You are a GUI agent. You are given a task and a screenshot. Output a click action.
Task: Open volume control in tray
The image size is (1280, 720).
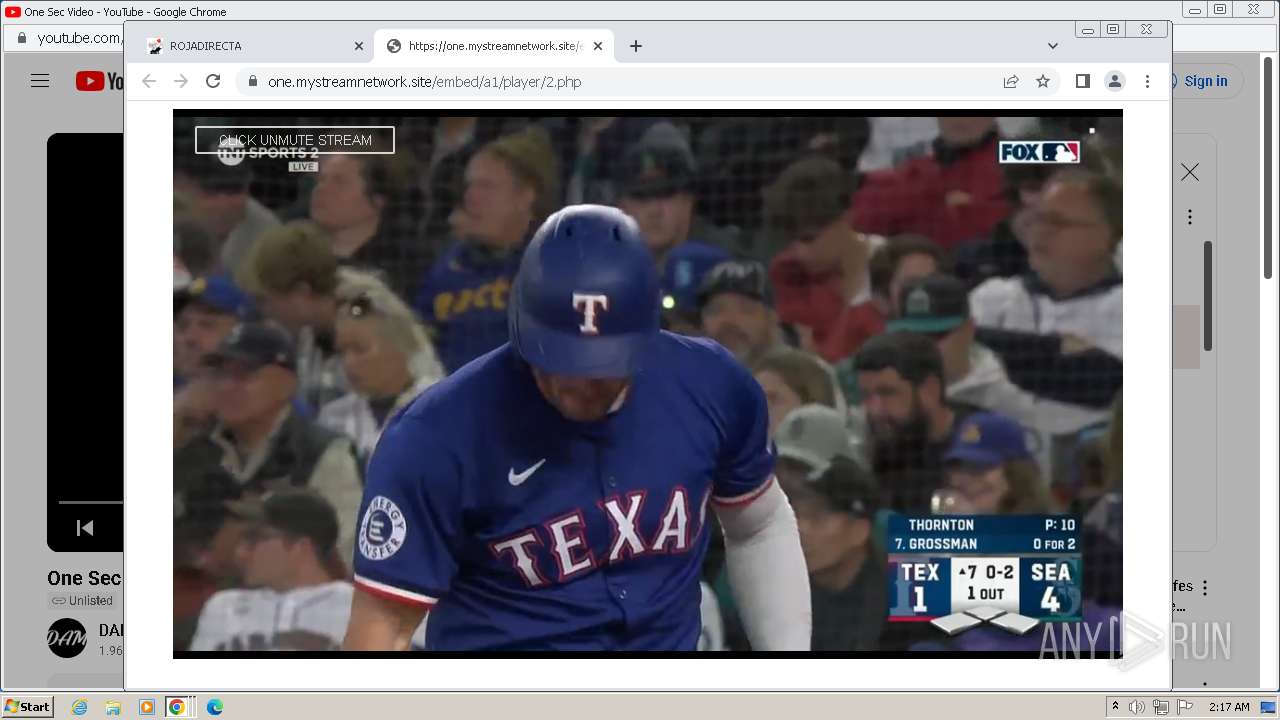(1137, 707)
